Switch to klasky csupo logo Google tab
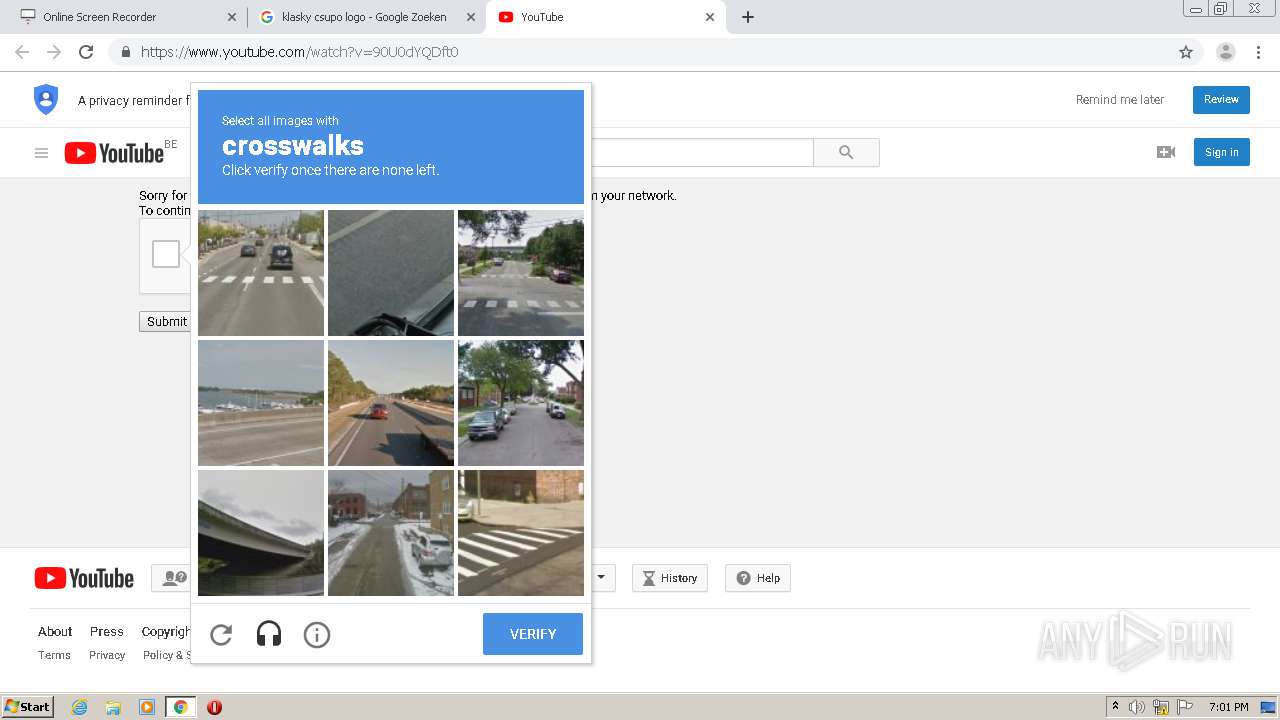This screenshot has height=720, width=1280. 364,17
